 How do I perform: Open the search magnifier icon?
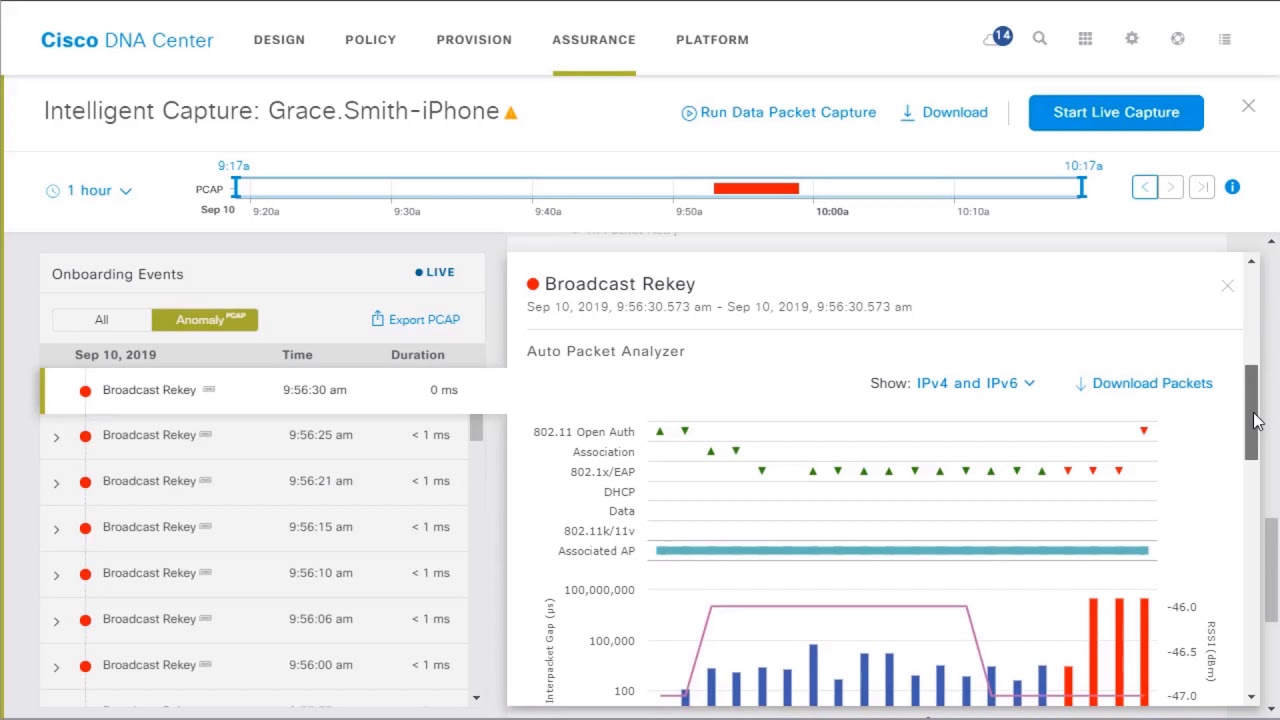(1040, 39)
